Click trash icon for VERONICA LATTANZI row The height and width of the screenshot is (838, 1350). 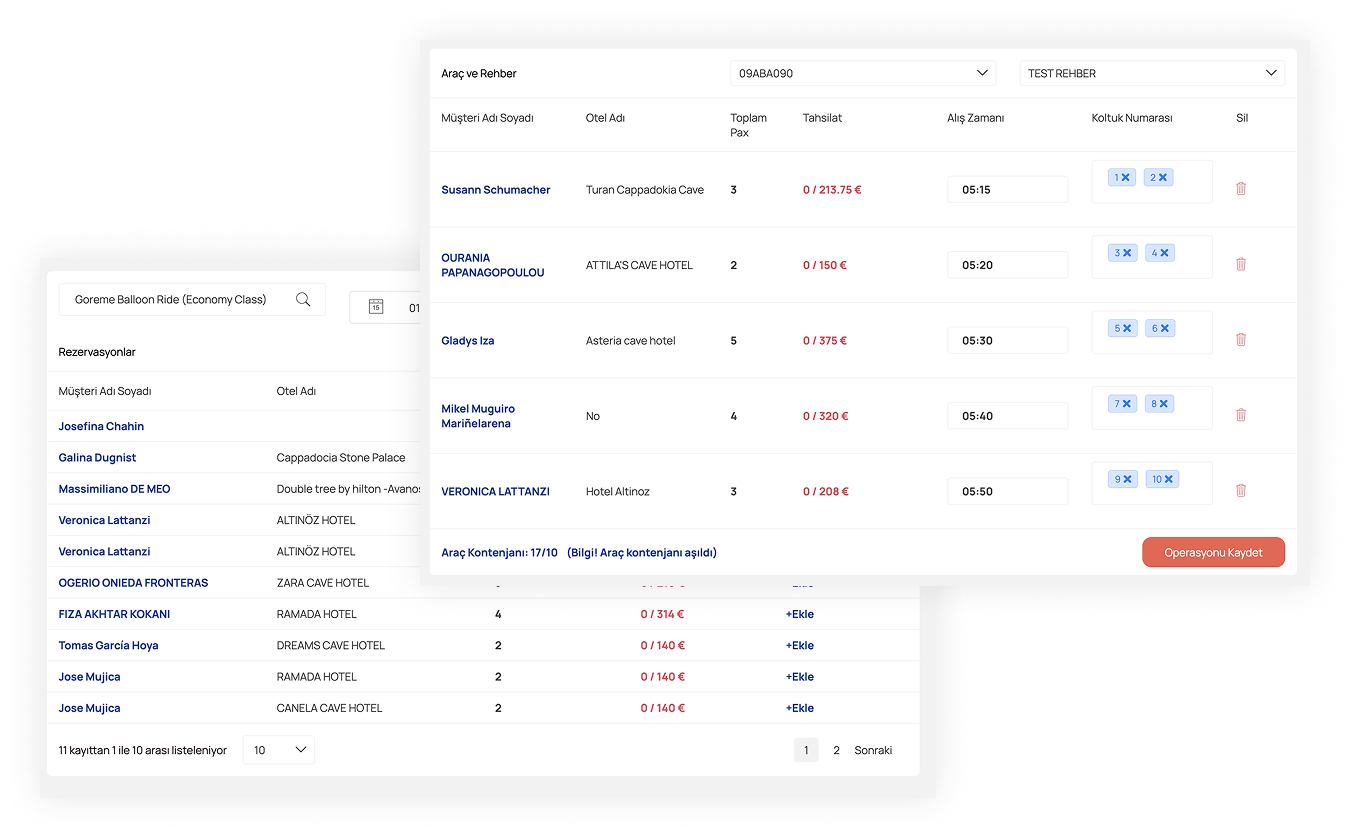coord(1241,491)
